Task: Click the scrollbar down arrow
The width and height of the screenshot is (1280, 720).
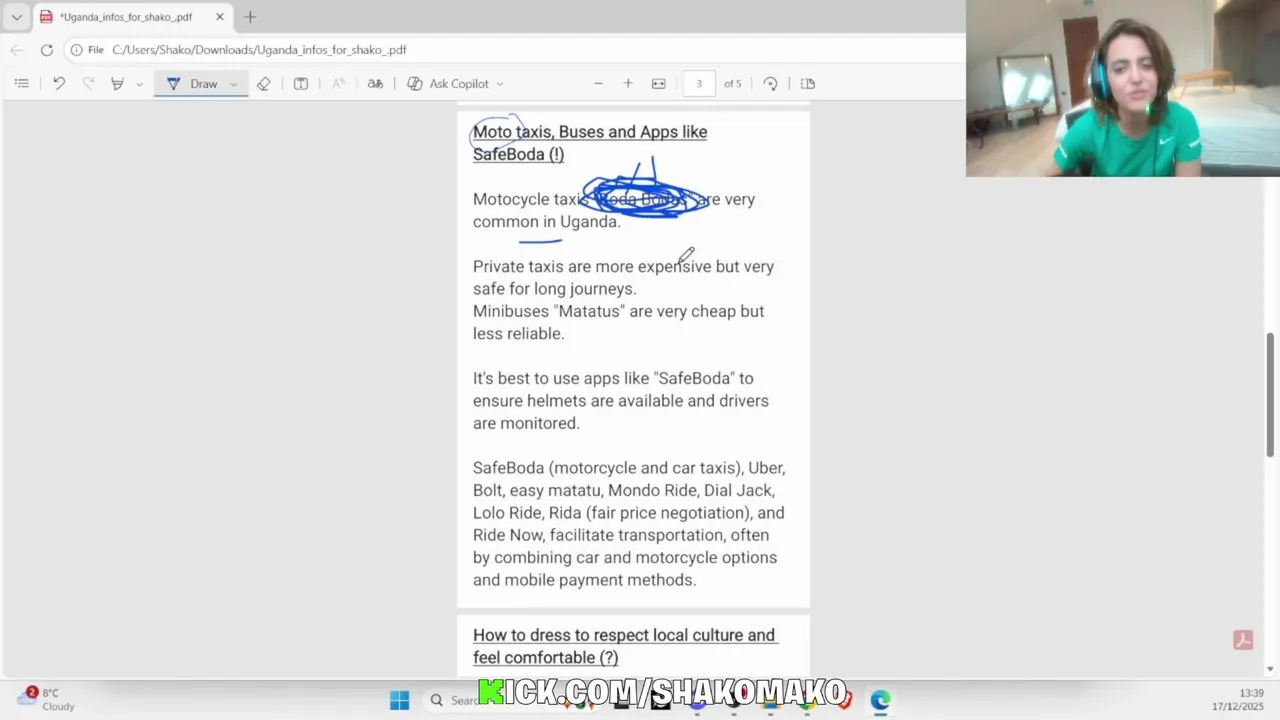Action: coord(1271,669)
